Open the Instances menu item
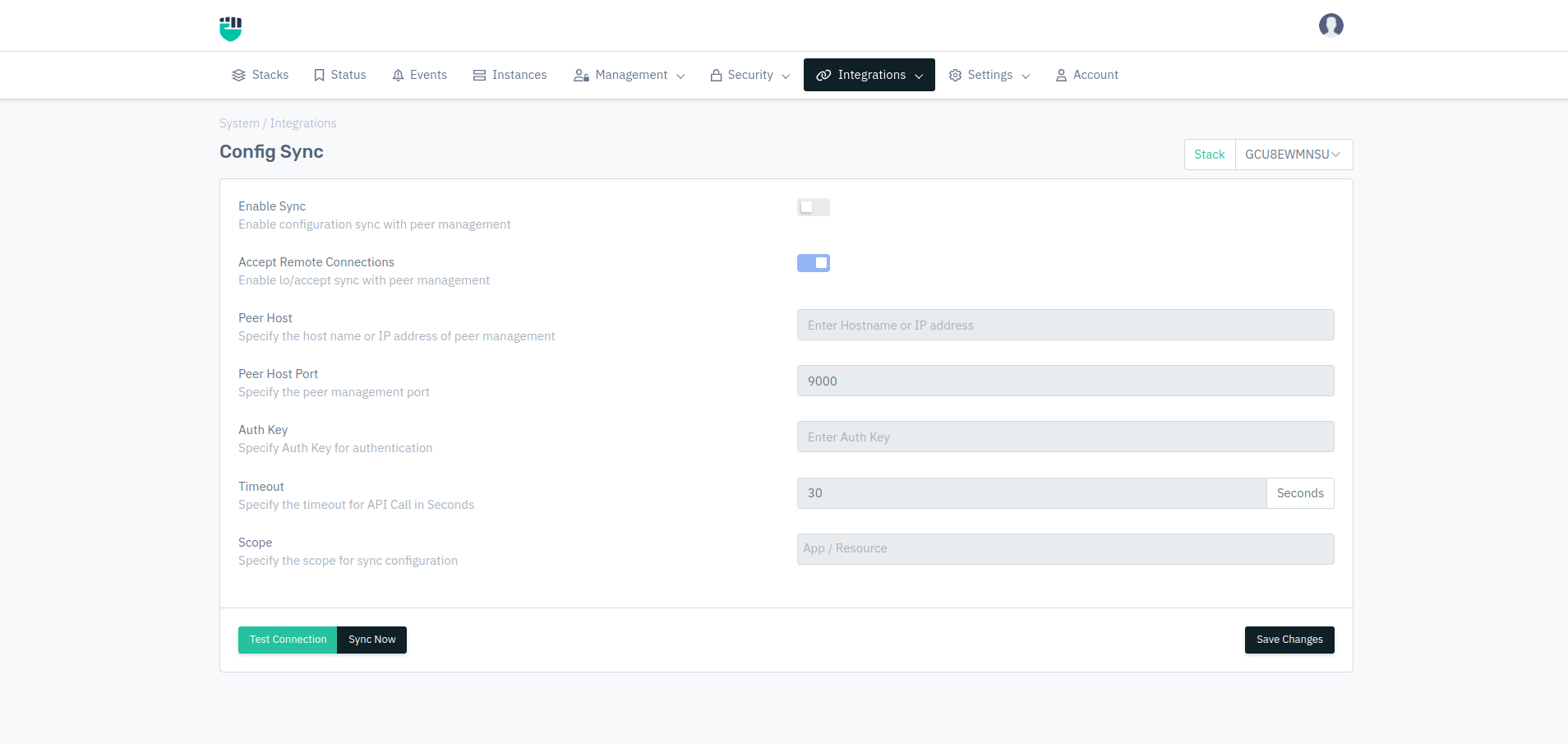Viewport: 1568px width, 744px height. [x=510, y=75]
